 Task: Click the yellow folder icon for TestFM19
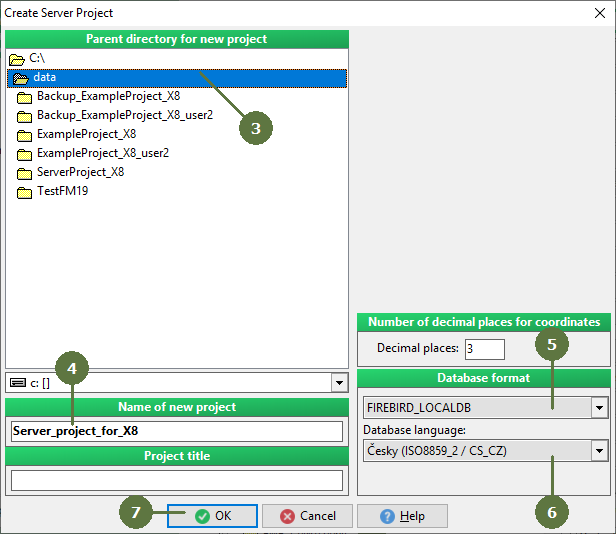(25, 192)
